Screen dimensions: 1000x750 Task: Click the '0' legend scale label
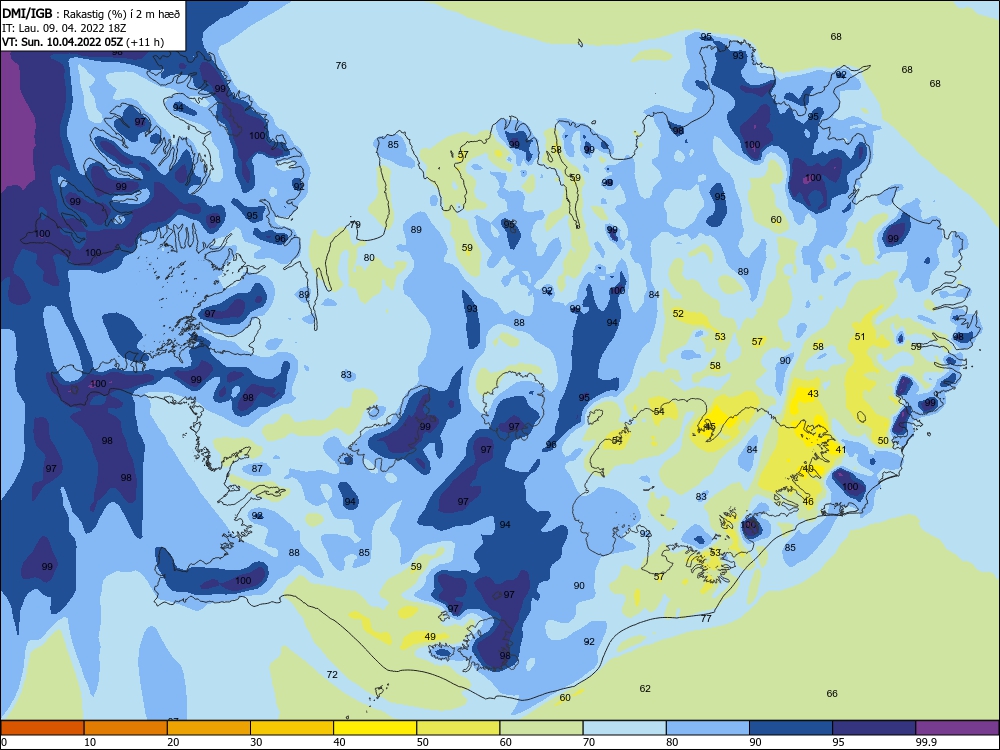pos(4,742)
